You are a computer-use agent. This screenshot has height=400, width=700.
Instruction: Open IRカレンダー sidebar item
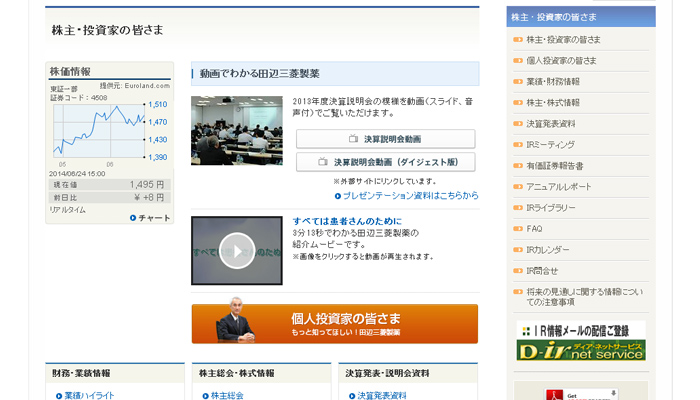coord(548,250)
